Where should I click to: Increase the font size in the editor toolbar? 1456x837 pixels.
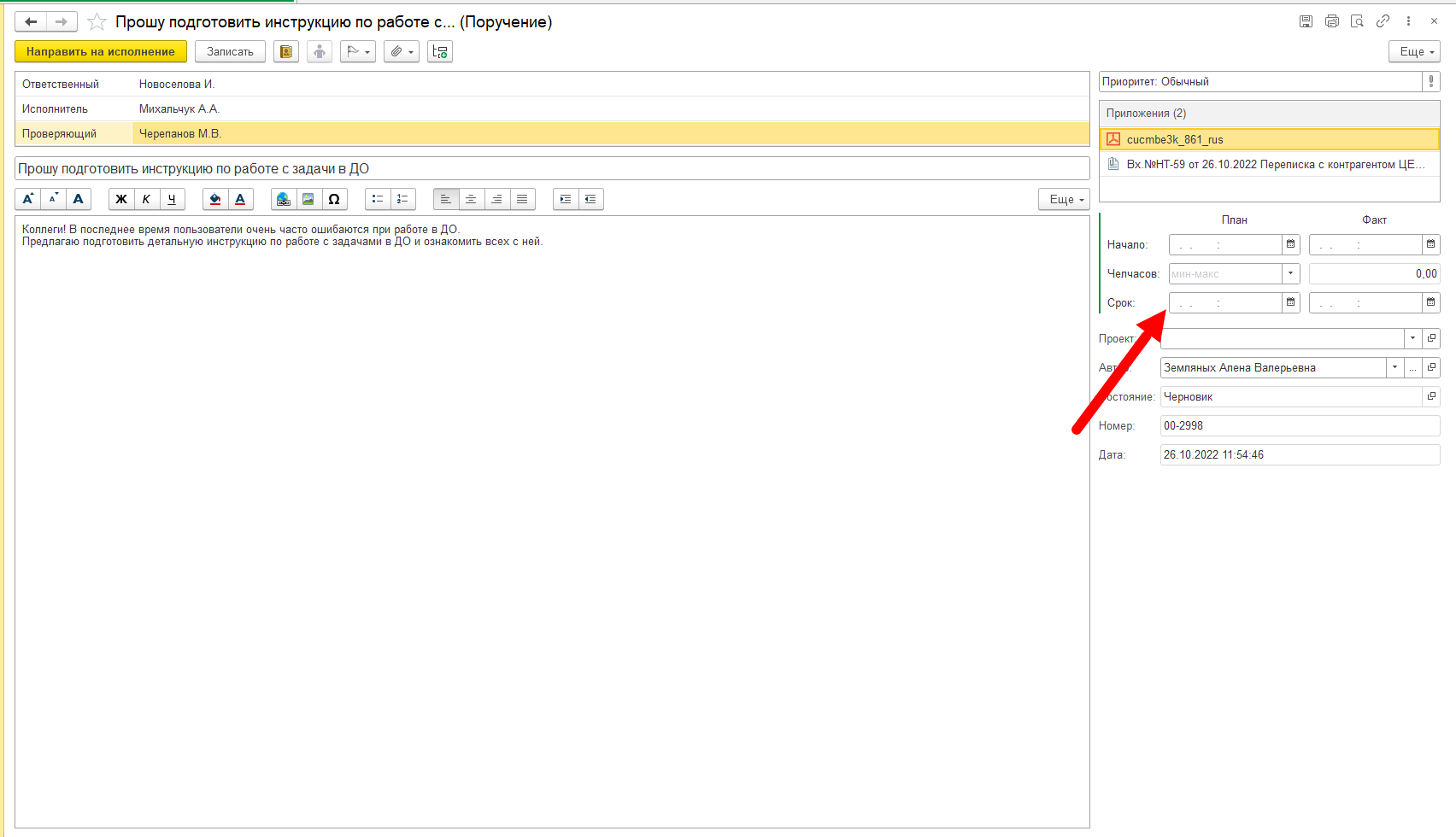28,199
